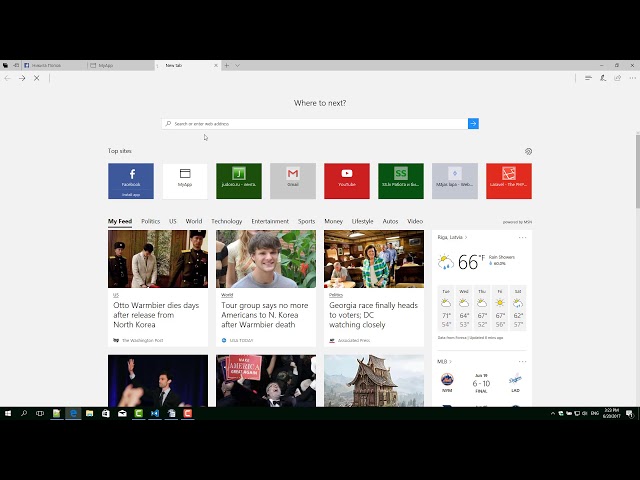Open the page settings gear beside Top sites
Screen dimensions: 640x480
point(528,151)
